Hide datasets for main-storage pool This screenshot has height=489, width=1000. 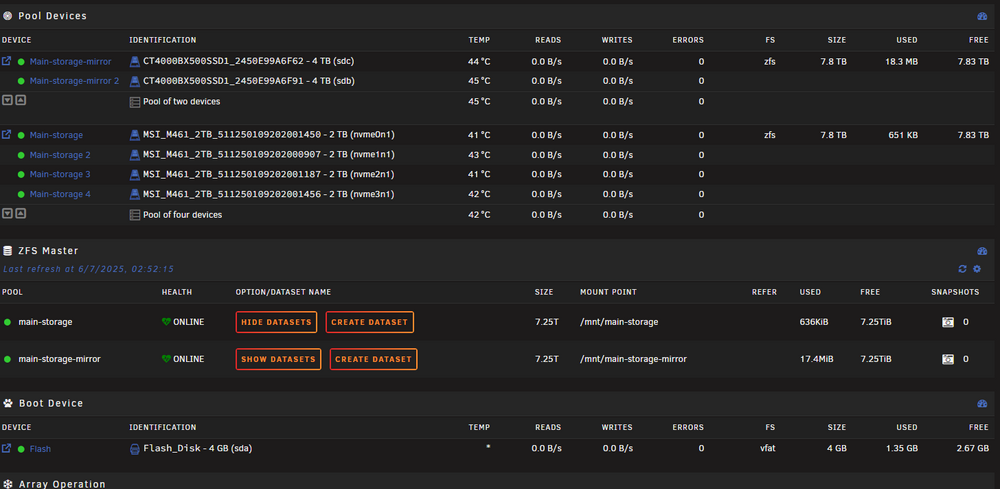277,322
